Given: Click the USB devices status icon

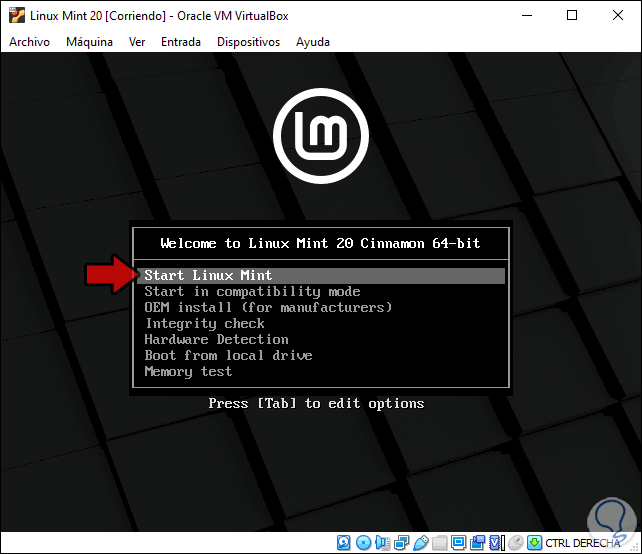Looking at the screenshot, I should pos(421,543).
